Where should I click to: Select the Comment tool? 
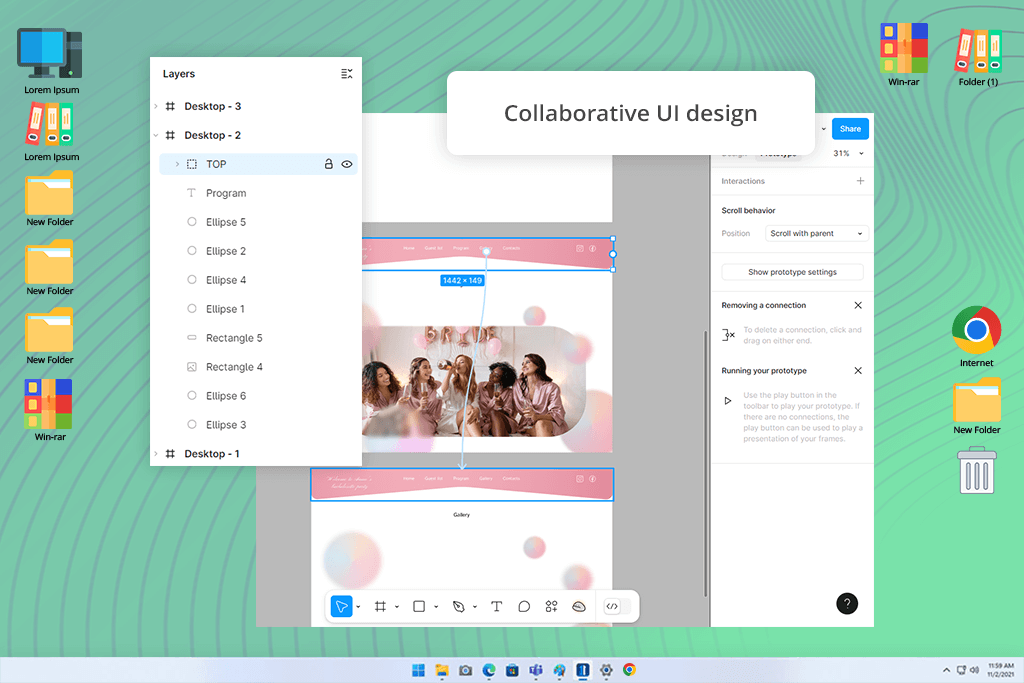pos(524,607)
